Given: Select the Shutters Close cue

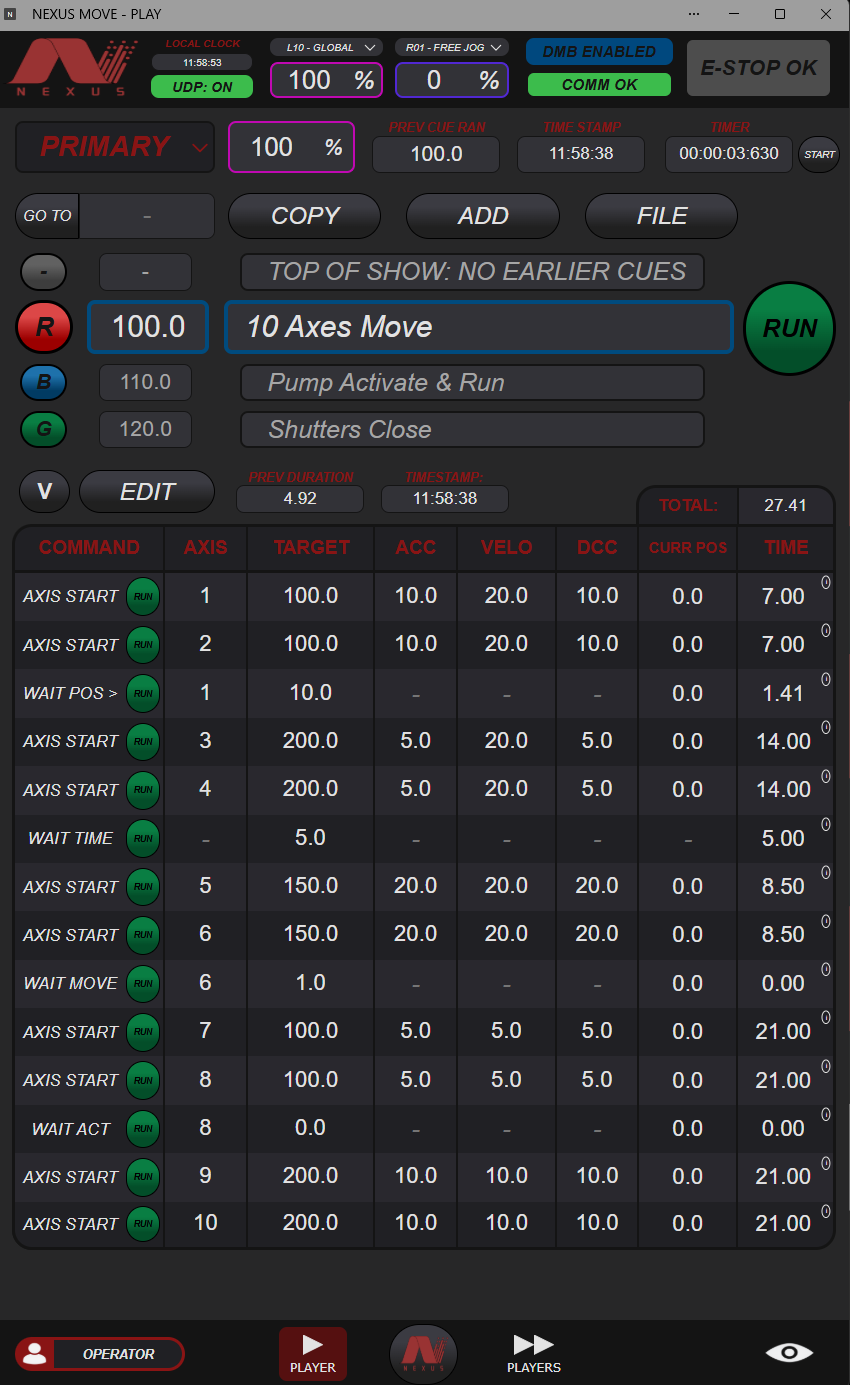Looking at the screenshot, I should pyautogui.click(x=472, y=430).
